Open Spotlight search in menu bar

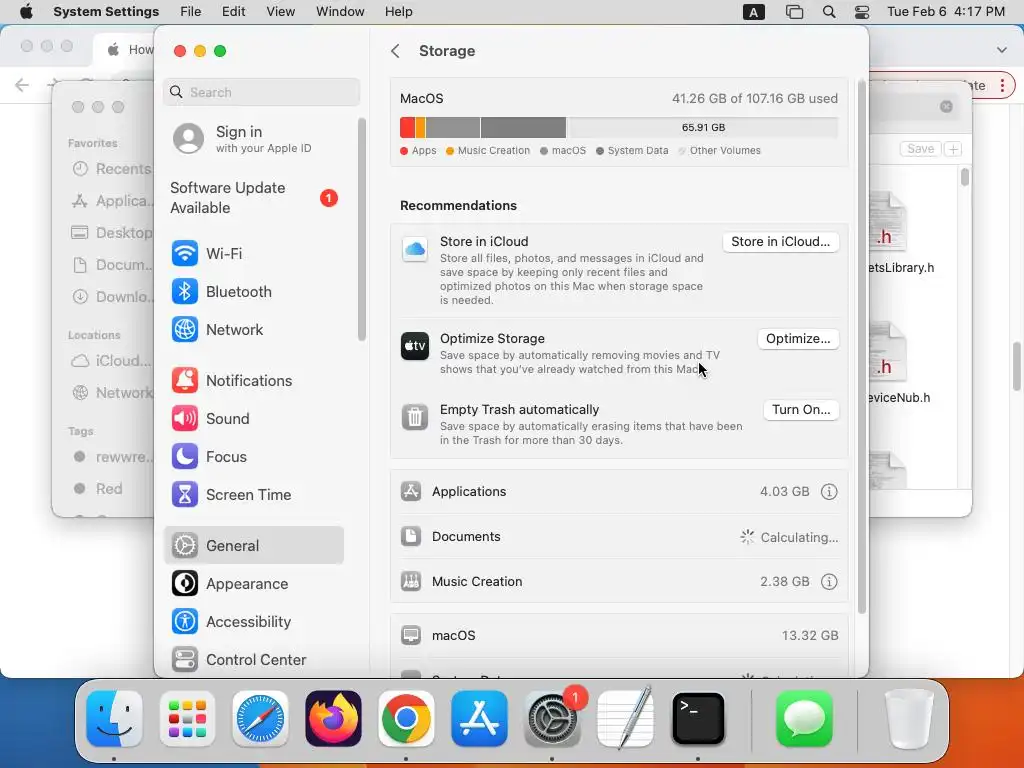pos(829,12)
